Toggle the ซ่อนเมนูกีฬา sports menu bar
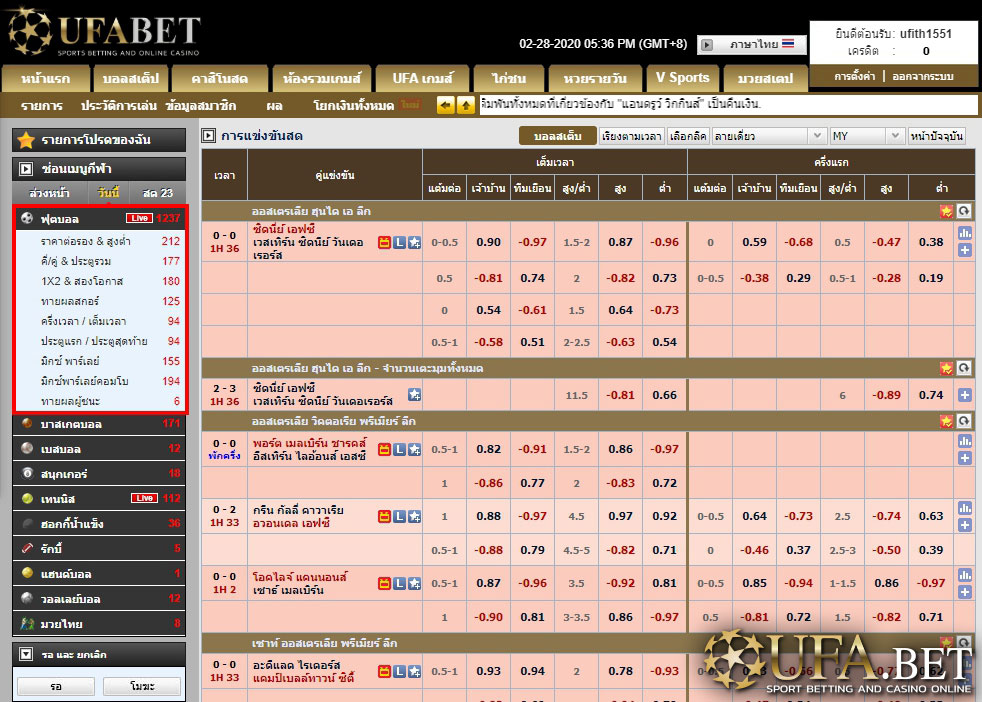The height and width of the screenshot is (702, 982). [x=99, y=168]
